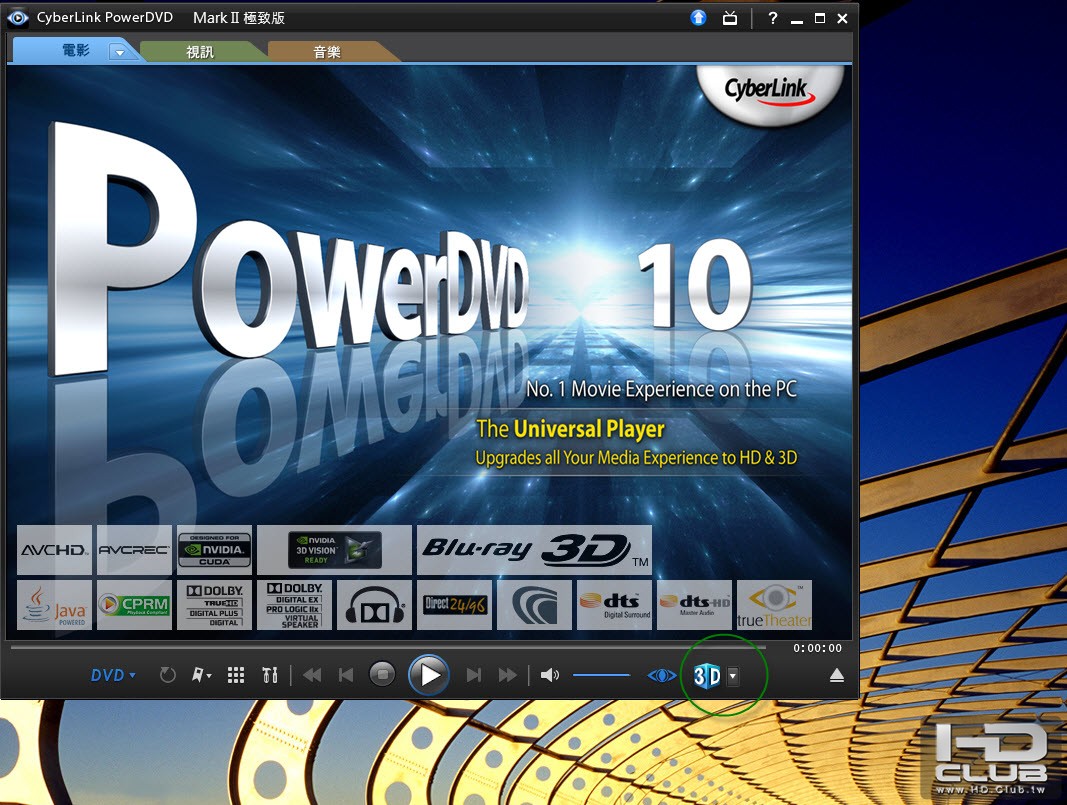Expand the dropdown arrow on 電影 tab
Image resolution: width=1067 pixels, height=805 pixels.
tap(119, 52)
